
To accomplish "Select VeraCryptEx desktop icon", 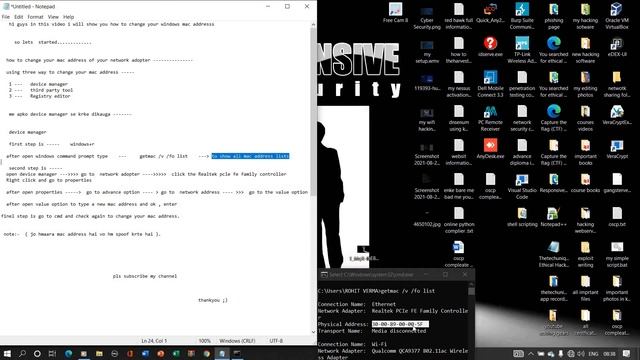I will pos(617,115).
